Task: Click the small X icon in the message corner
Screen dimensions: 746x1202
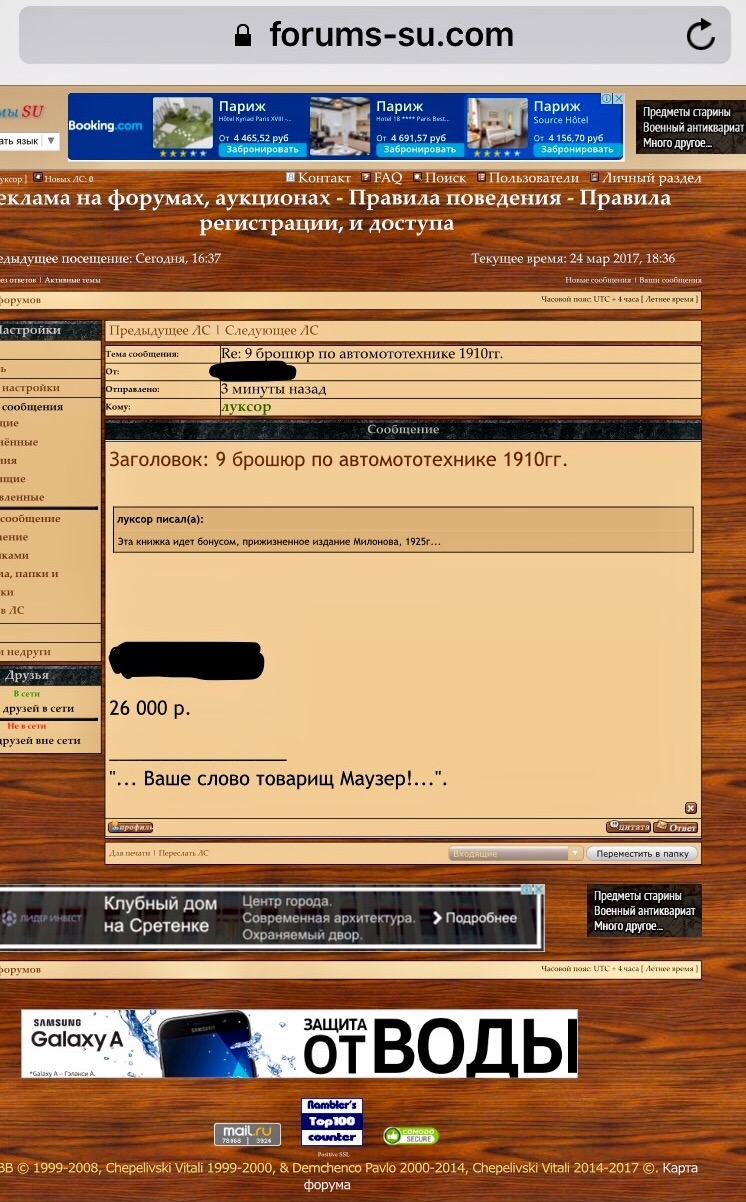Action: coord(690,808)
